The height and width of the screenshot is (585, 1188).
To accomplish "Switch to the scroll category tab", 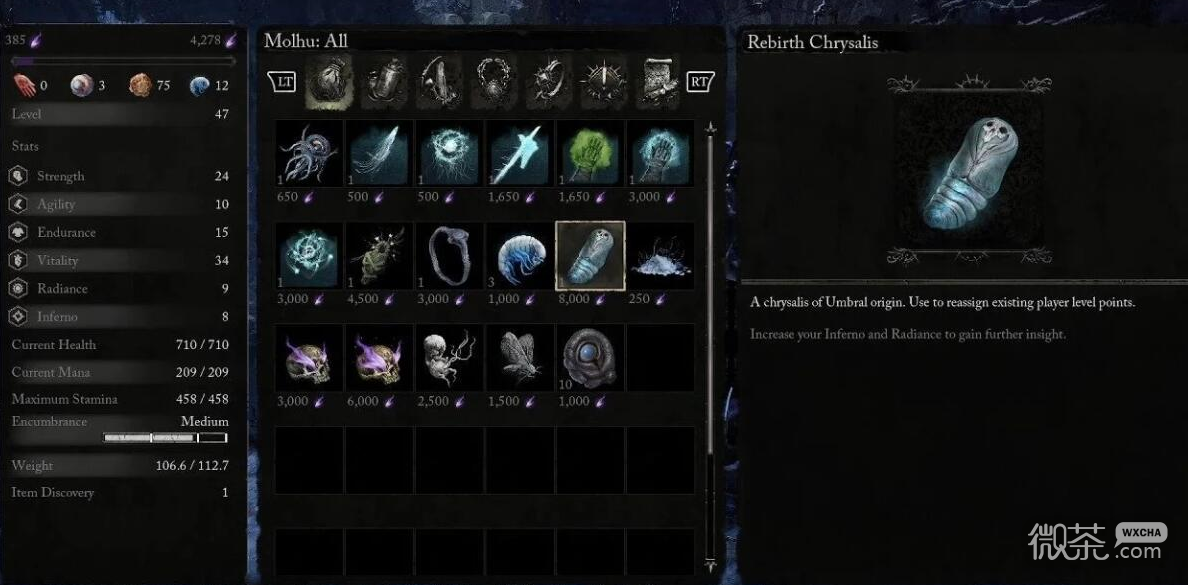I will [659, 82].
